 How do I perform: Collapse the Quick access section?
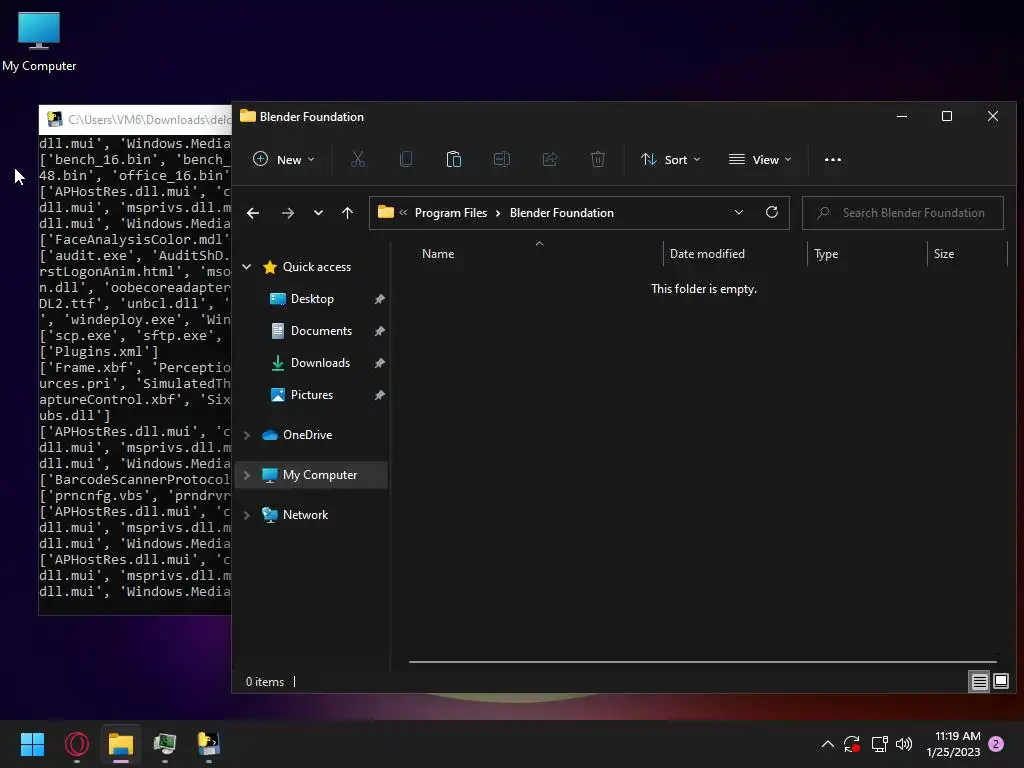(x=247, y=266)
